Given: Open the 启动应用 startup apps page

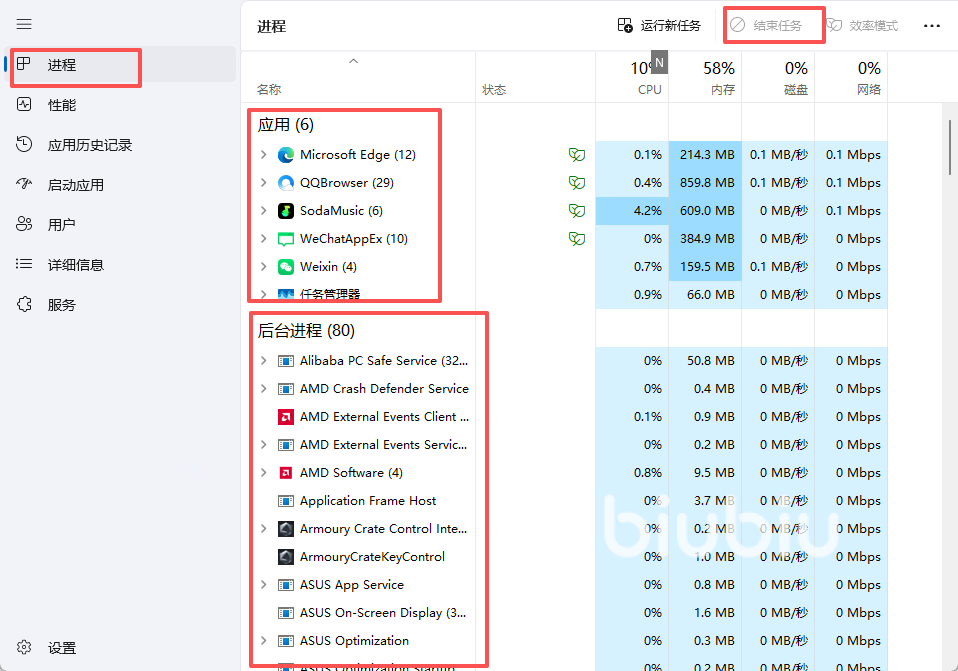Looking at the screenshot, I should (x=75, y=185).
